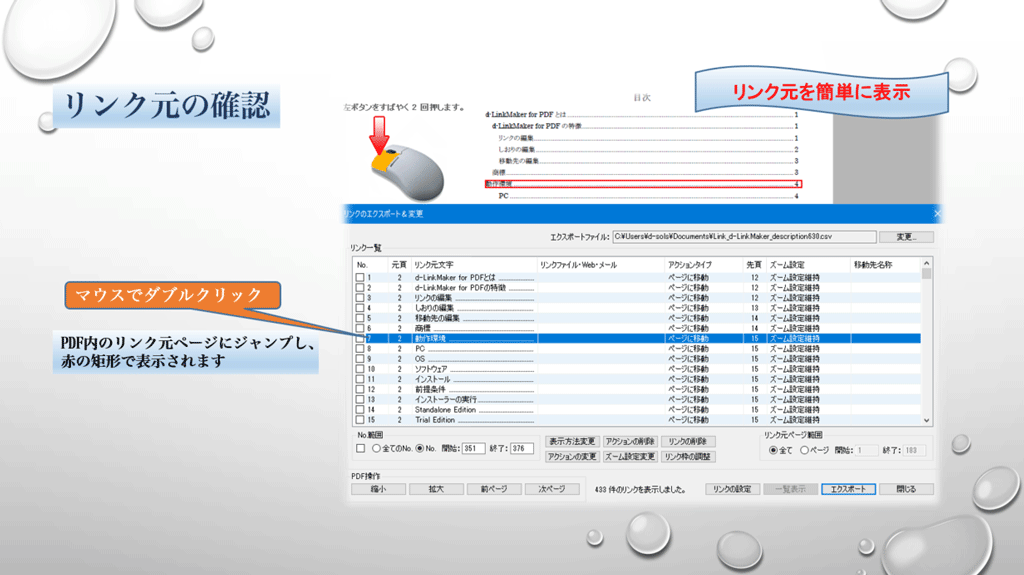The image size is (1024, 575).
Task: Sort by the No. column header
Action: [370, 265]
